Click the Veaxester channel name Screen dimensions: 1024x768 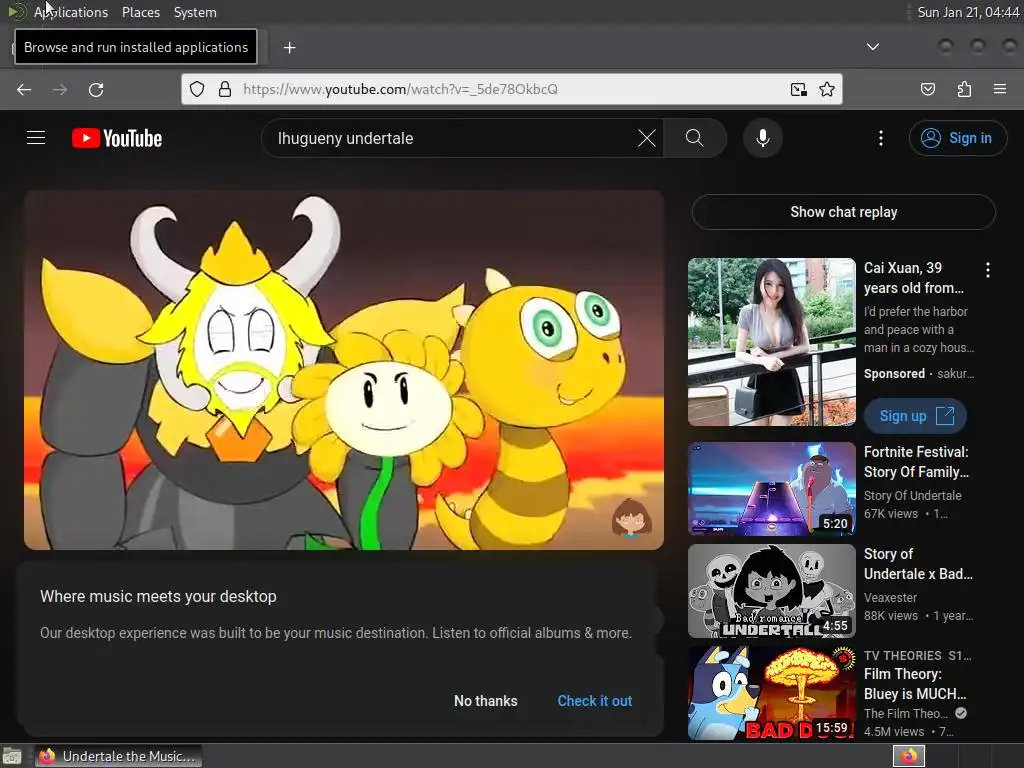pyautogui.click(x=890, y=598)
